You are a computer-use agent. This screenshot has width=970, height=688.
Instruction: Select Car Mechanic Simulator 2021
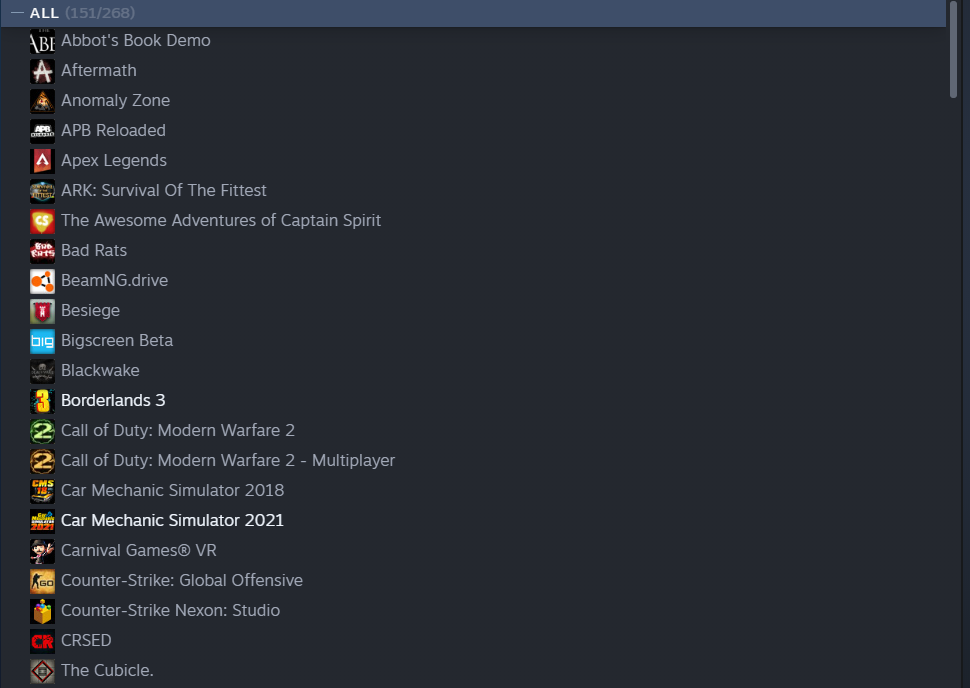[x=172, y=520]
